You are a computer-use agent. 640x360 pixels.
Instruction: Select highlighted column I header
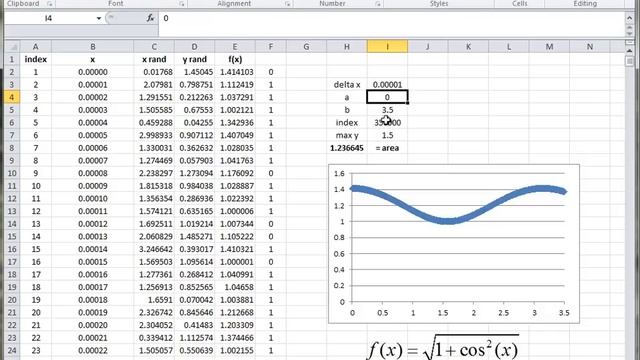point(387,47)
